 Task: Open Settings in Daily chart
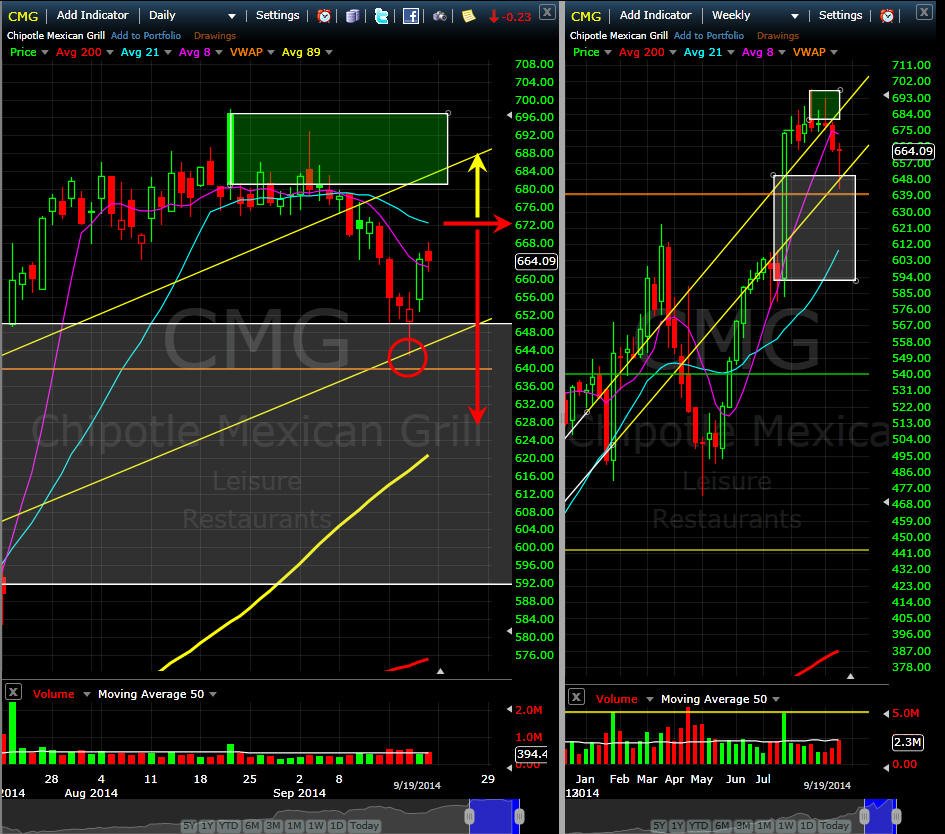coord(277,15)
